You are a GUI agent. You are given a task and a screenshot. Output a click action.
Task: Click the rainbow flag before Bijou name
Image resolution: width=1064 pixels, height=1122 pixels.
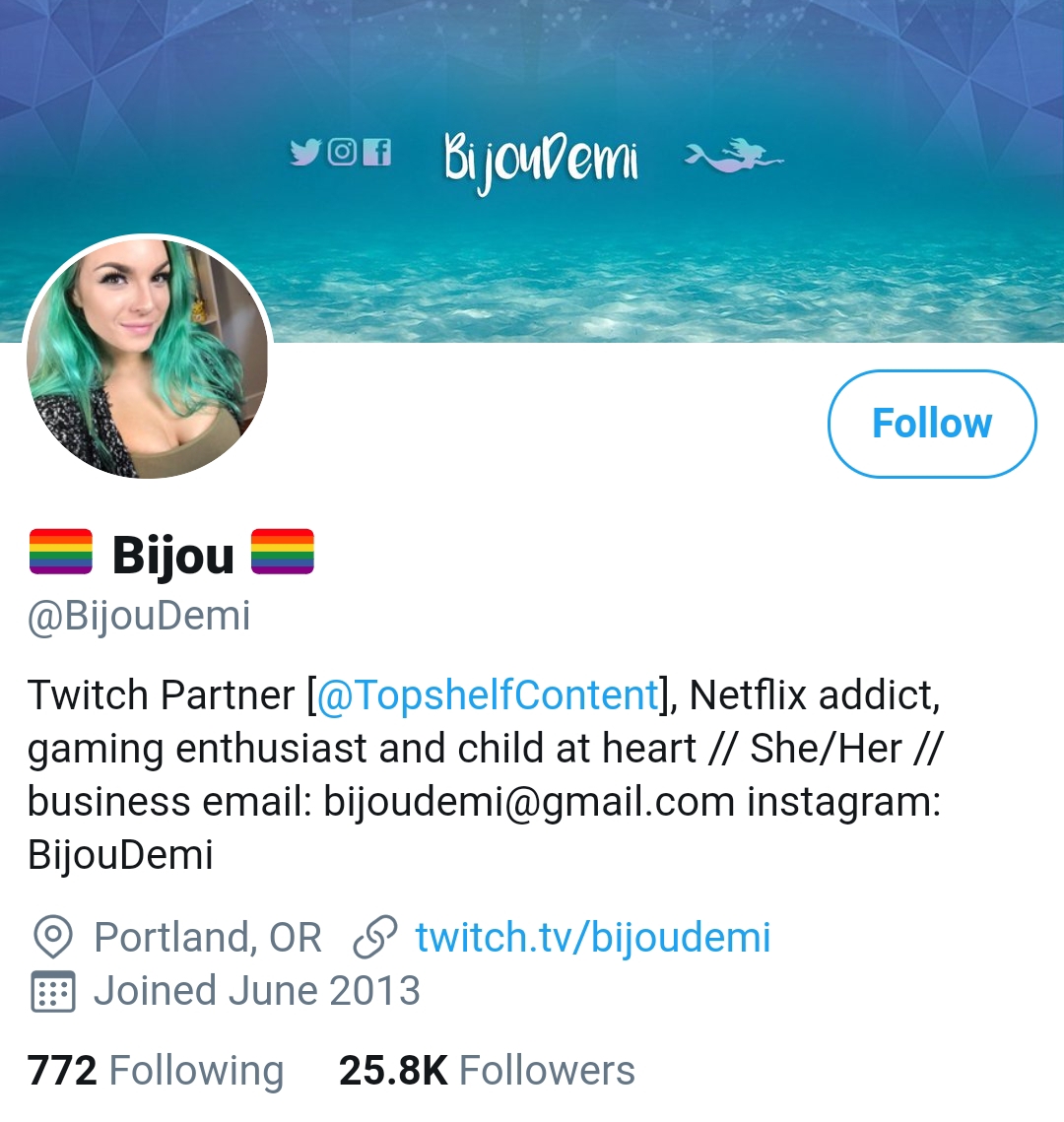pos(61,552)
